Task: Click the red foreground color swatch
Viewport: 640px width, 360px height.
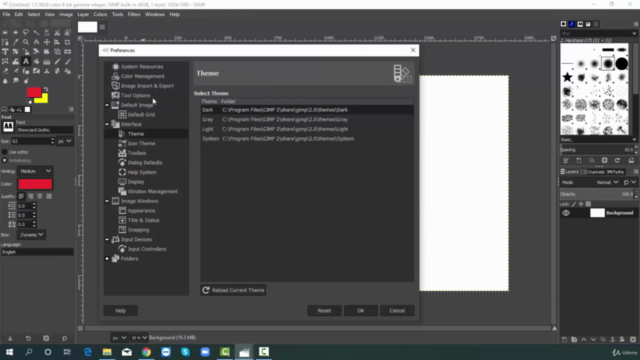Action: coord(33,92)
